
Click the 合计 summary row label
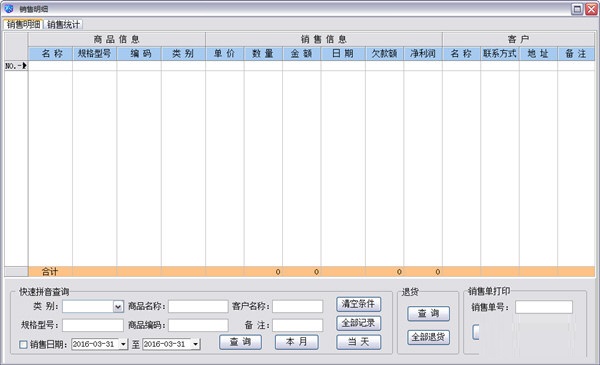50,272
